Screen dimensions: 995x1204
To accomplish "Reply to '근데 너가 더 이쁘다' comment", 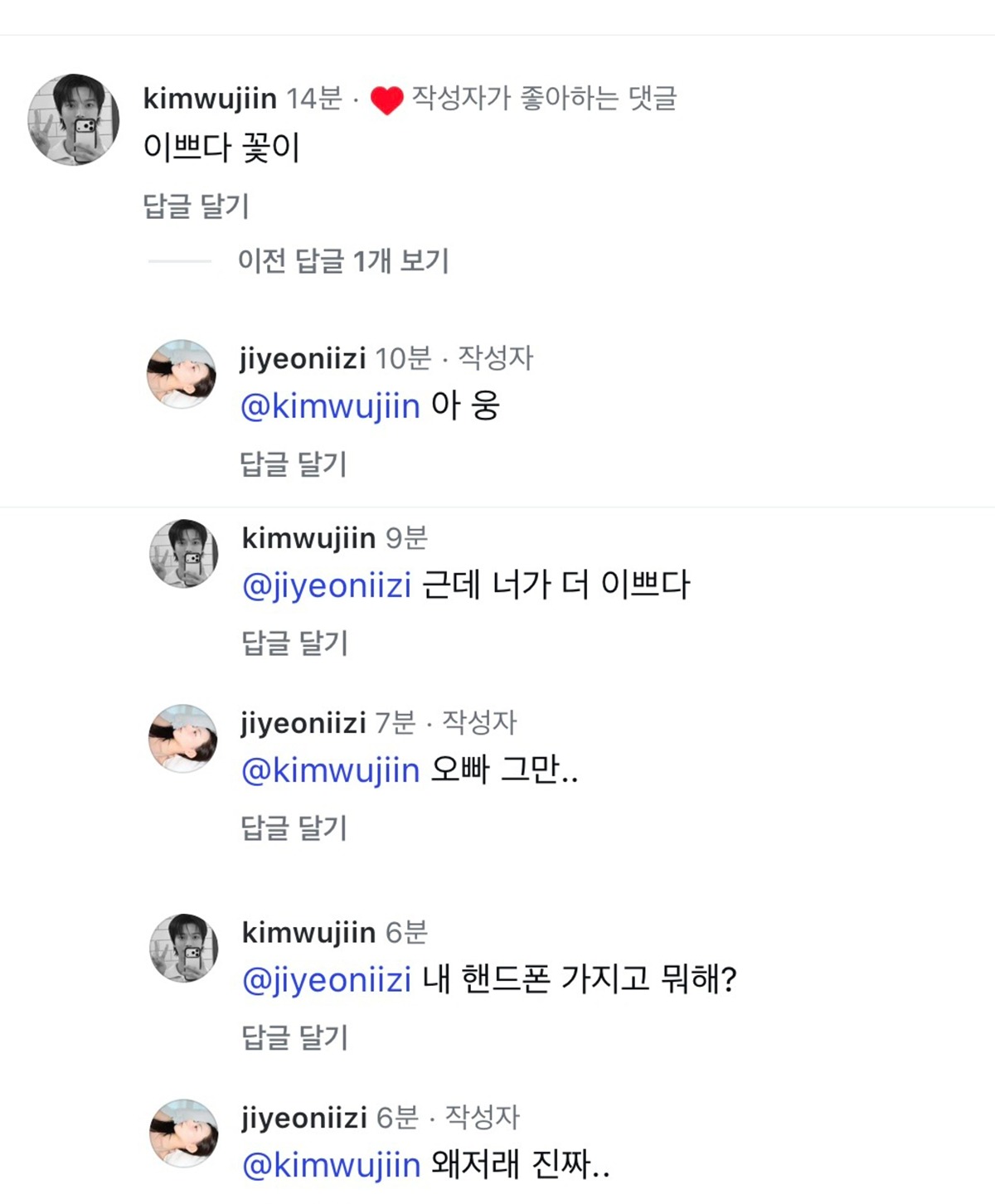I will 294,643.
